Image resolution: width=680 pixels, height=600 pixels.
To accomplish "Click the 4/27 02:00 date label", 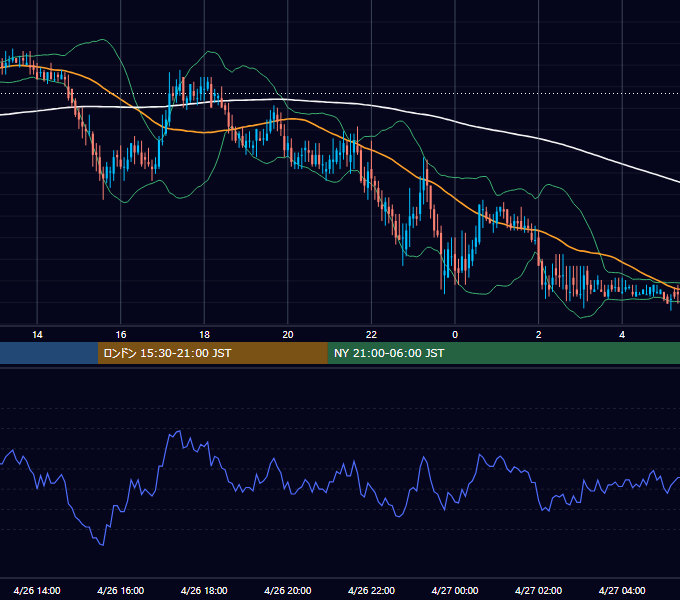I will click(x=539, y=590).
